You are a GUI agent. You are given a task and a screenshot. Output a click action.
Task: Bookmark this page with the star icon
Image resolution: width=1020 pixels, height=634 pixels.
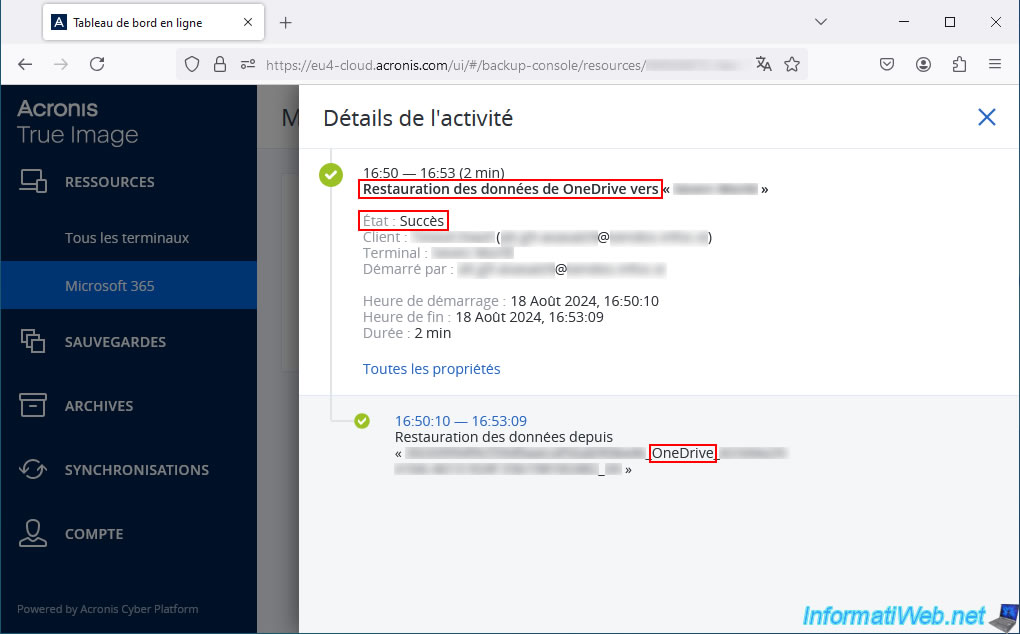point(792,64)
